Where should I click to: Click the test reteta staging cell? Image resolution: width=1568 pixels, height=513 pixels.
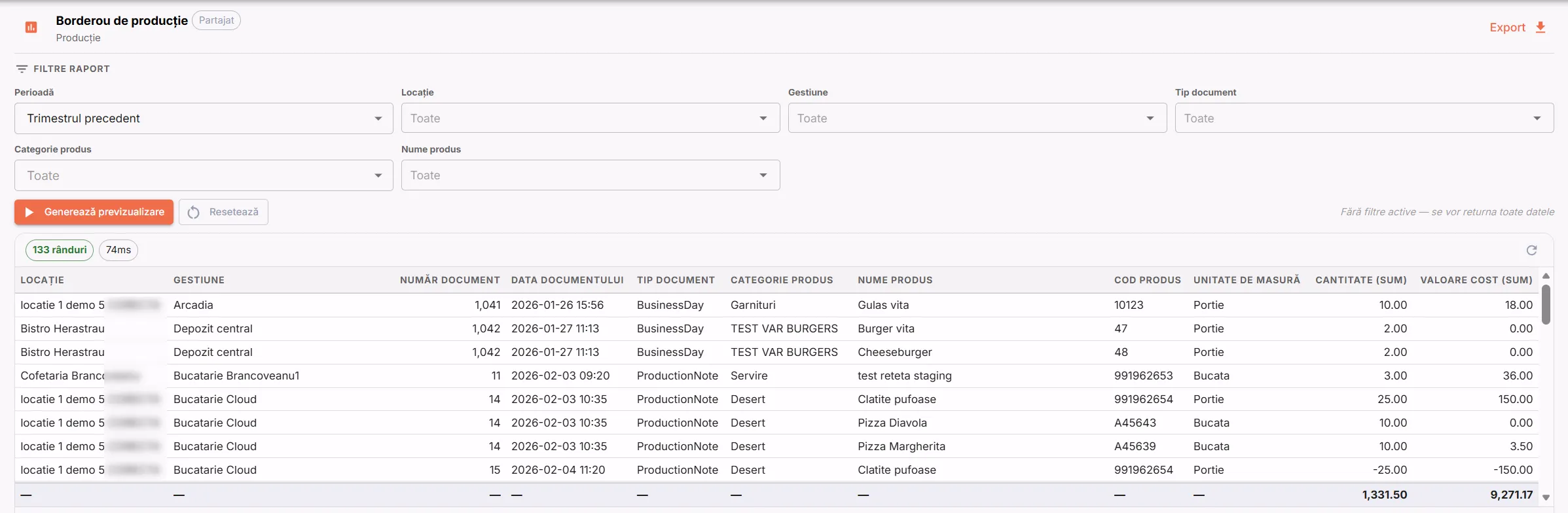click(x=905, y=376)
